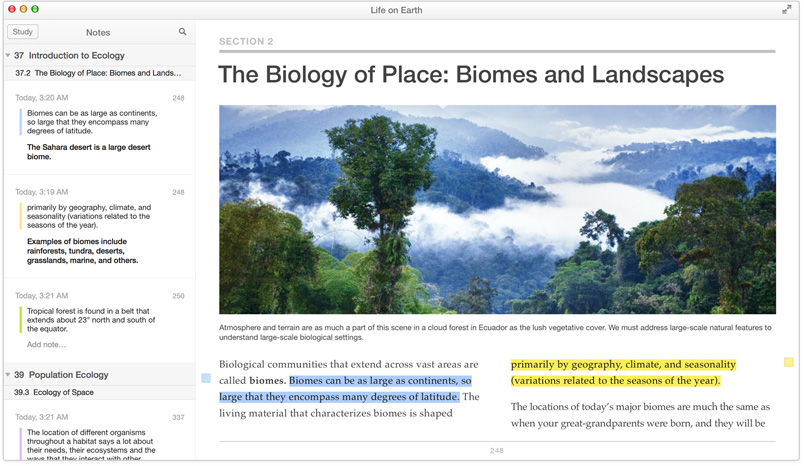Select section 37.2 The Biology of Place
The height and width of the screenshot is (466, 804).
(98, 73)
